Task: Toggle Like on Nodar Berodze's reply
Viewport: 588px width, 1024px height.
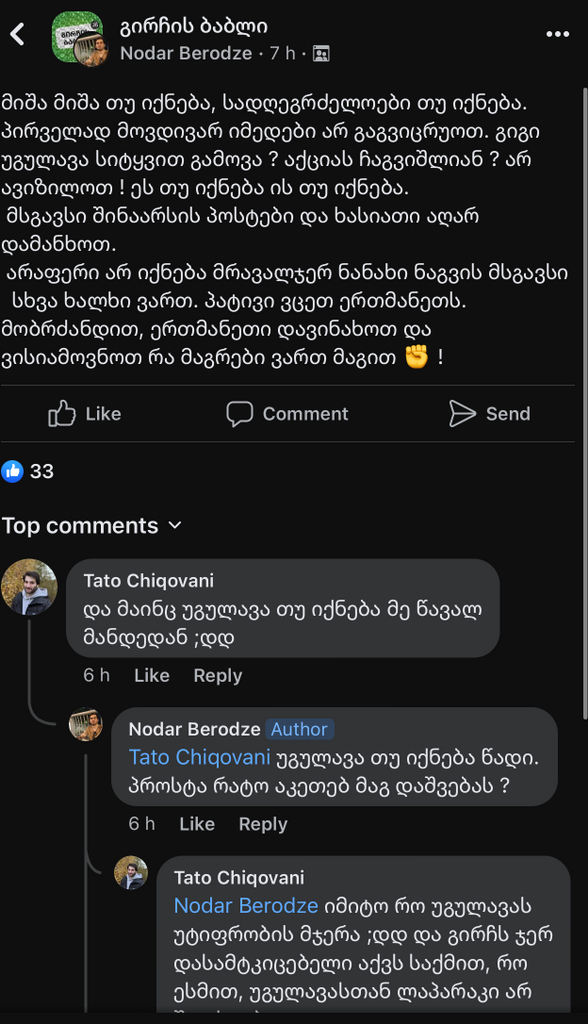Action: [197, 824]
